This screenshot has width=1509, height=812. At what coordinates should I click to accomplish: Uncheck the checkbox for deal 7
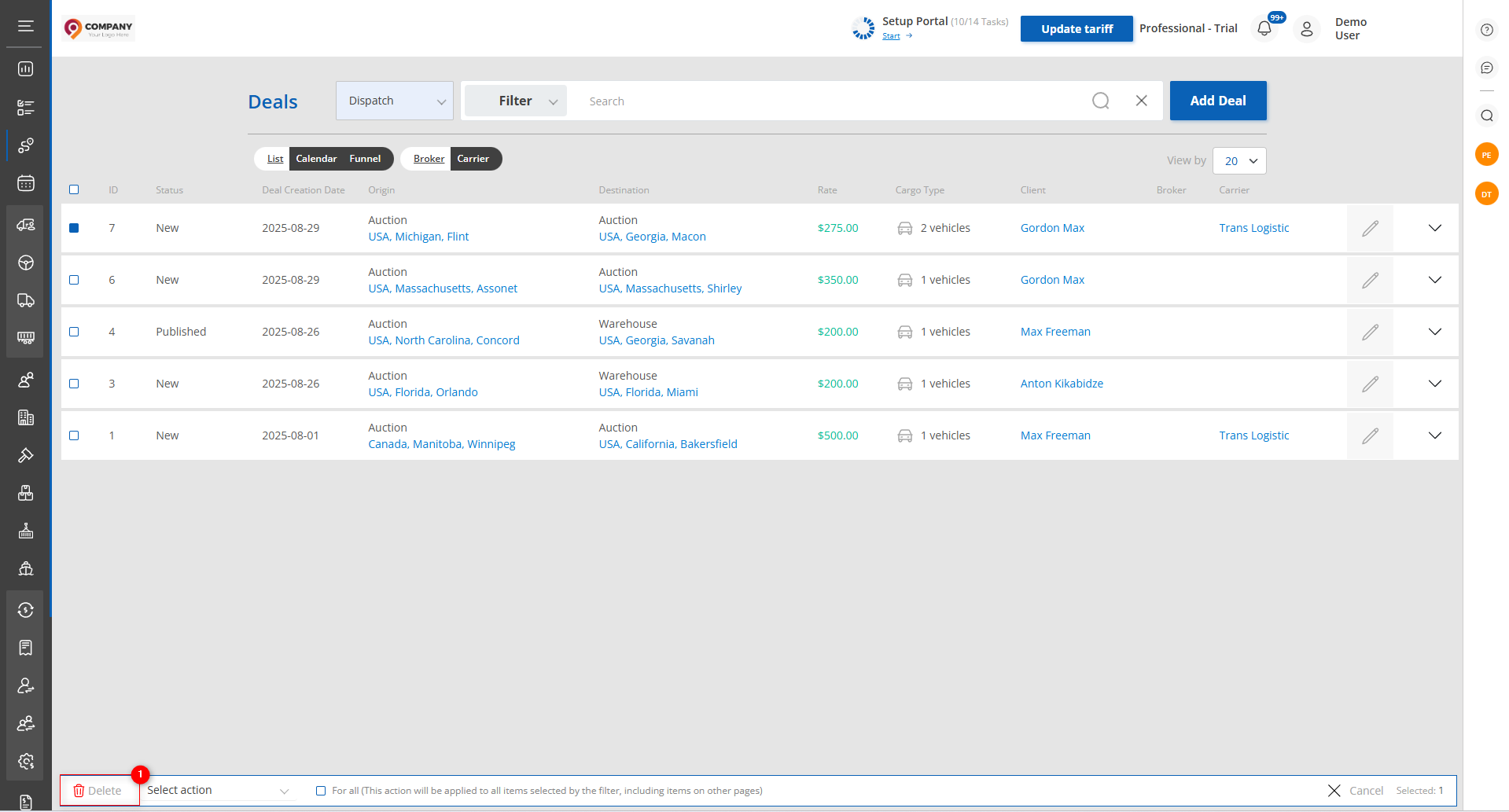74,229
